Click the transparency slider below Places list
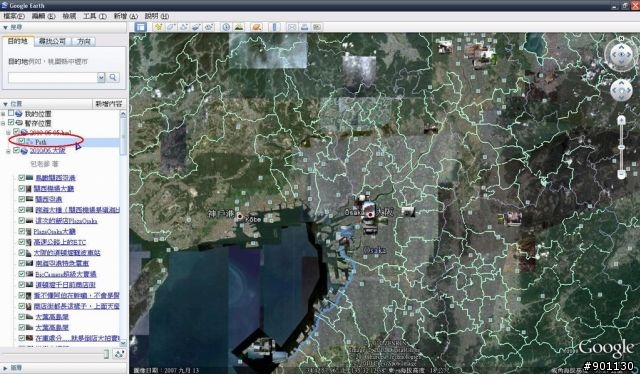This screenshot has width=640, height=374. pos(56,354)
